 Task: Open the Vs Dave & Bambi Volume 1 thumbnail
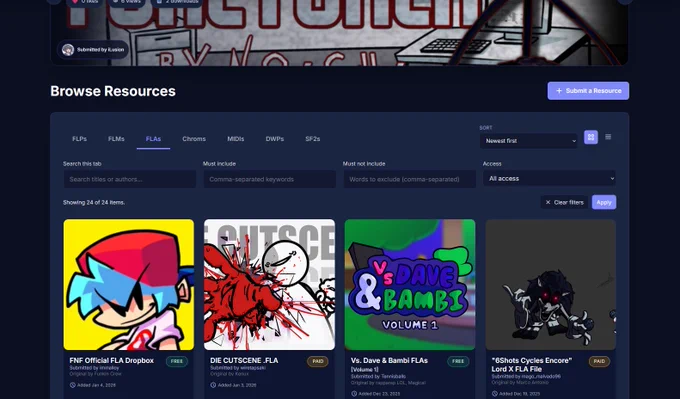click(410, 285)
